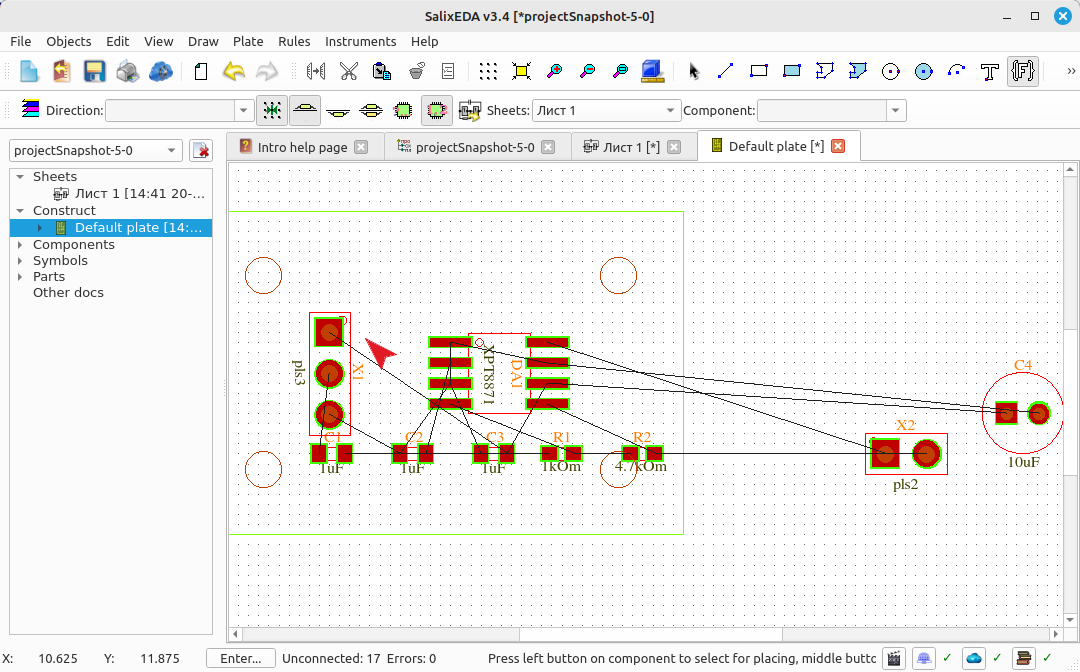Select the Text tool
Viewport: 1080px width, 672px height.
pos(990,71)
